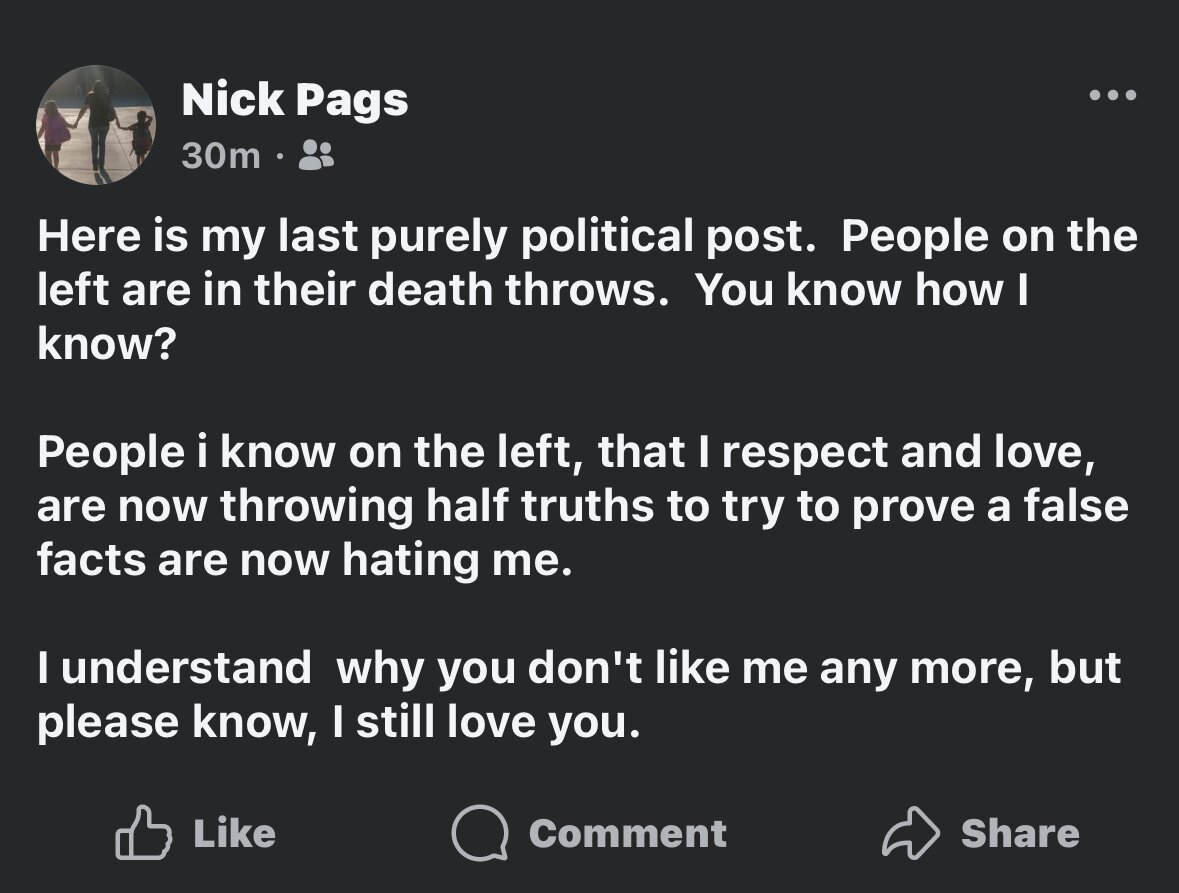Click the friends audience icon
This screenshot has width=1179, height=893.
[317, 154]
